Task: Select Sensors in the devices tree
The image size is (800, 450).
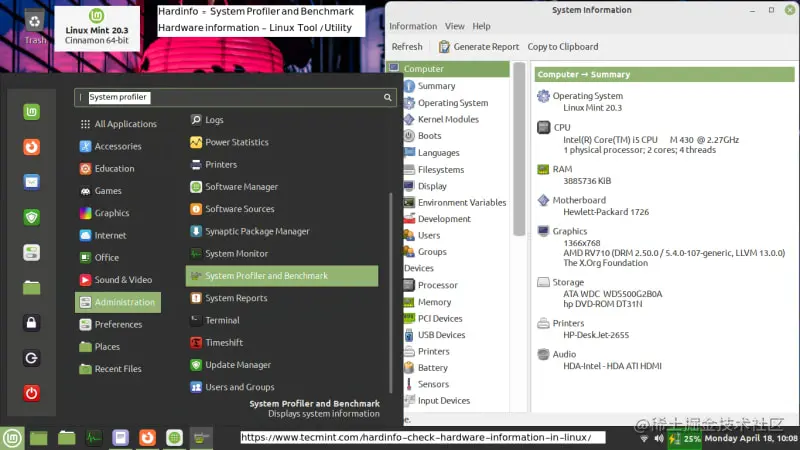Action: 427,384
